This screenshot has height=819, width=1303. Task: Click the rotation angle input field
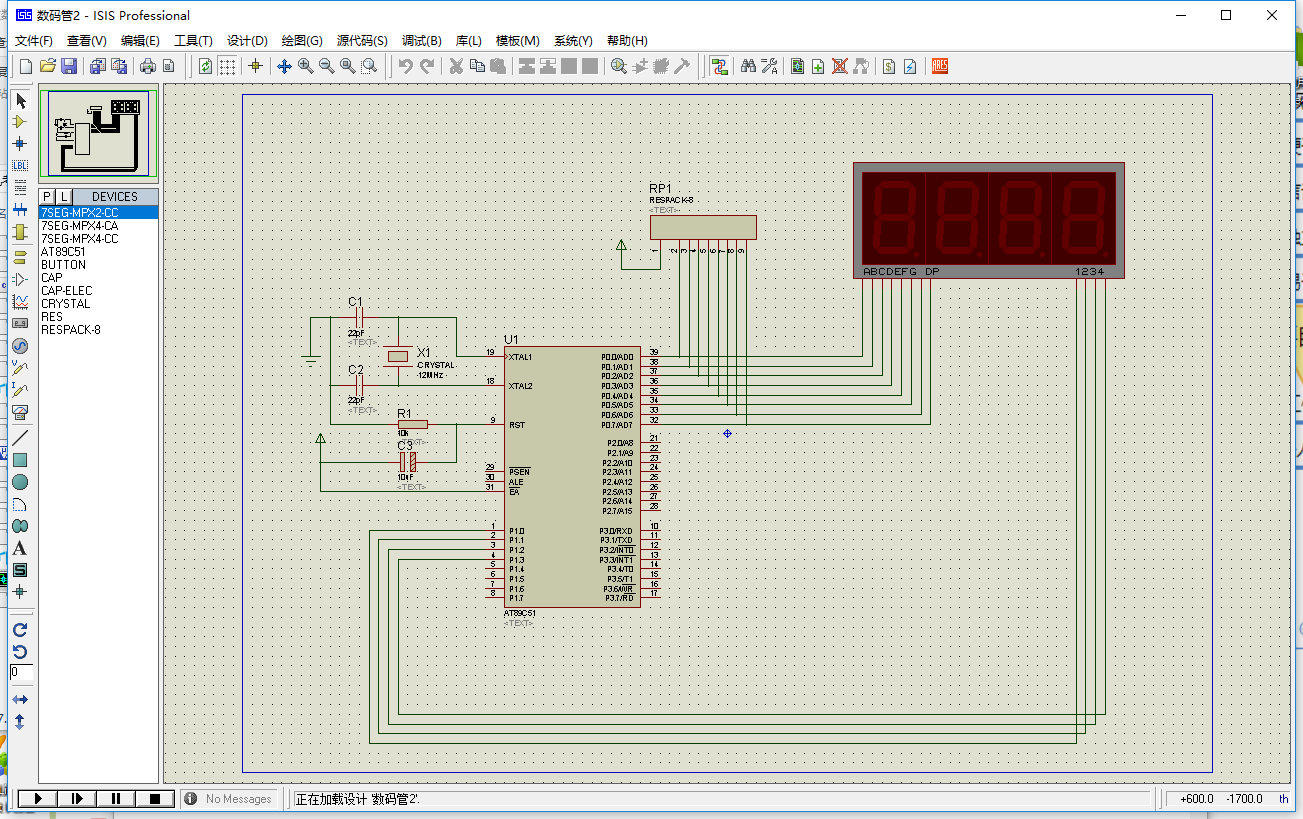[21, 672]
